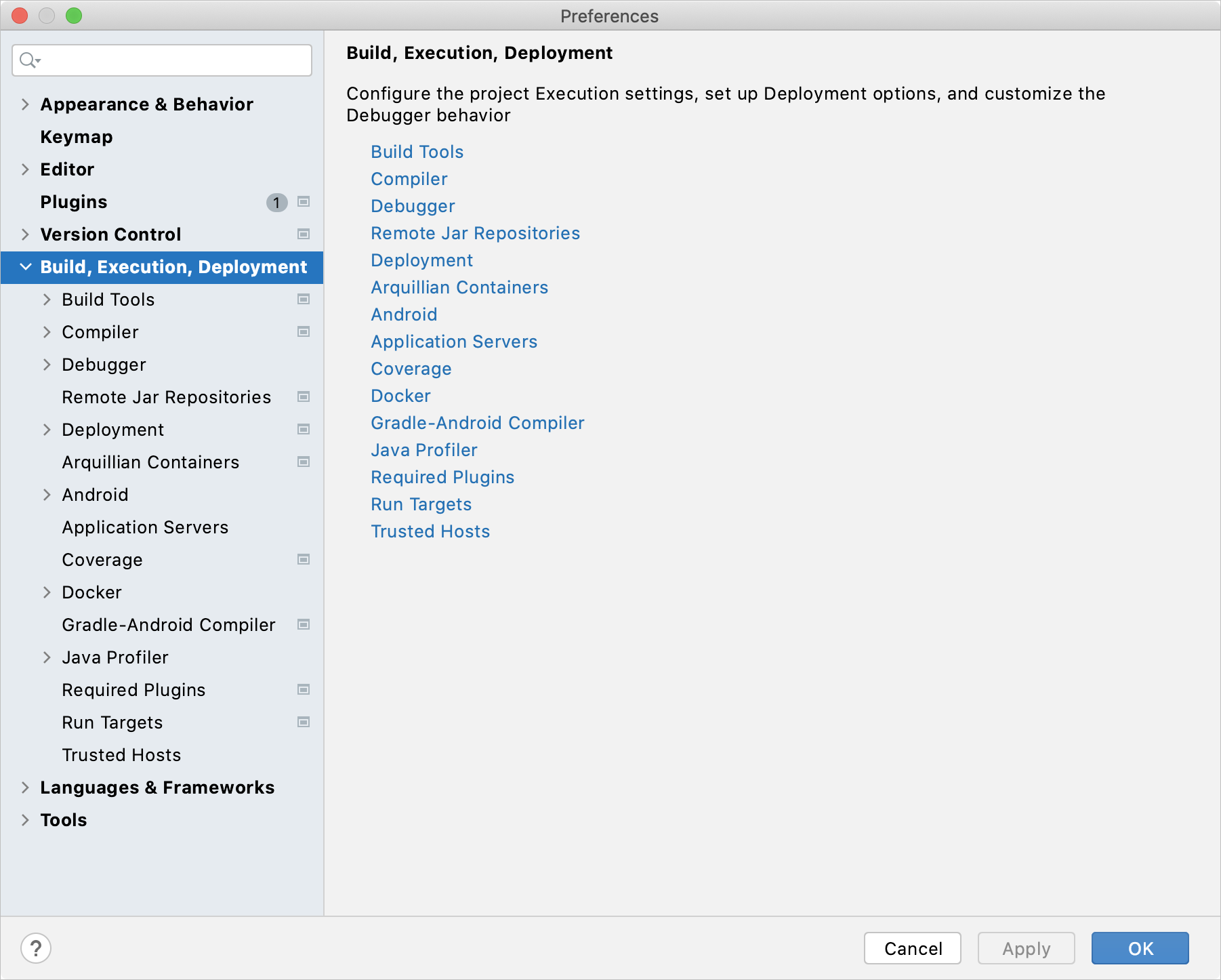Open Arquillian Containers link
Screen dimensions: 1221x980
[459, 287]
